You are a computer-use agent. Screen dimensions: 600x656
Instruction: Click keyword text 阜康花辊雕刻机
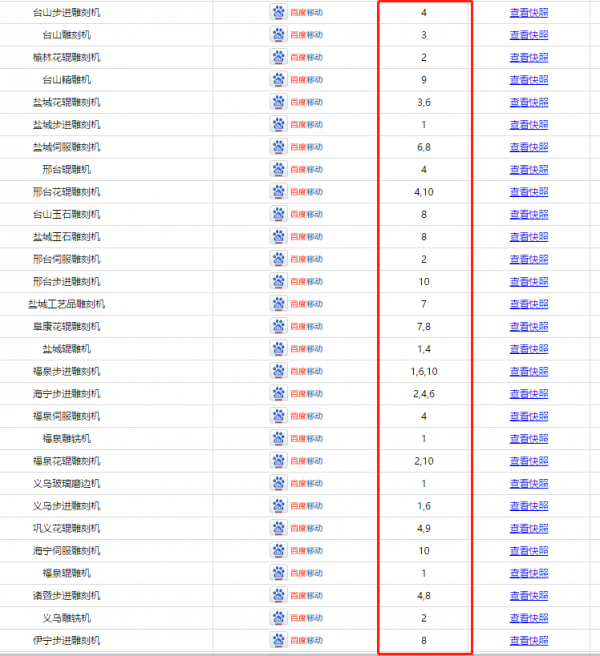point(67,326)
